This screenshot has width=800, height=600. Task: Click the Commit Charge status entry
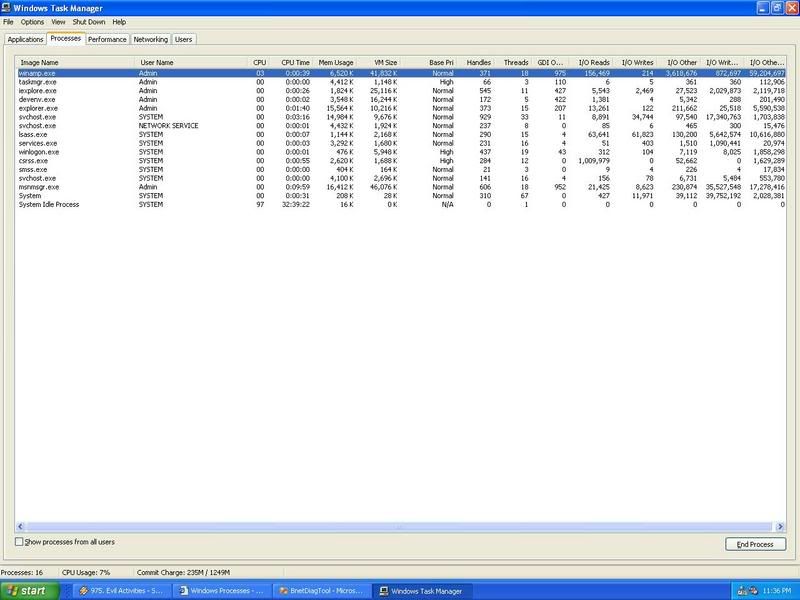click(183, 572)
